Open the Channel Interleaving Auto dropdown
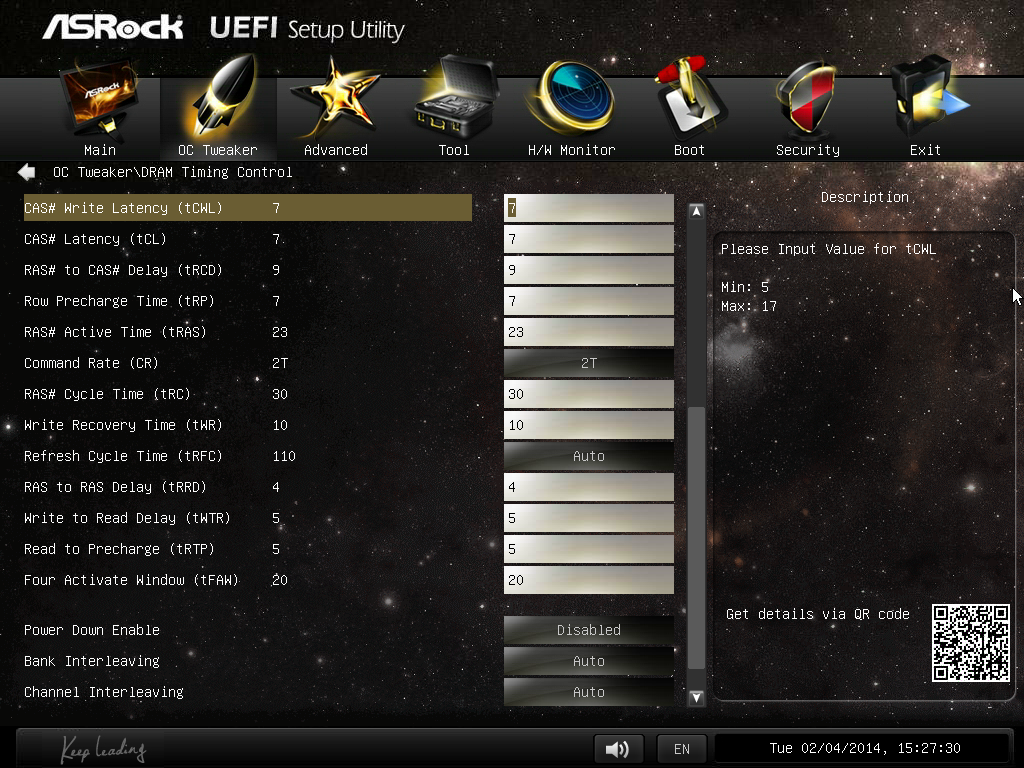Image resolution: width=1024 pixels, height=768 pixels. click(x=588, y=692)
